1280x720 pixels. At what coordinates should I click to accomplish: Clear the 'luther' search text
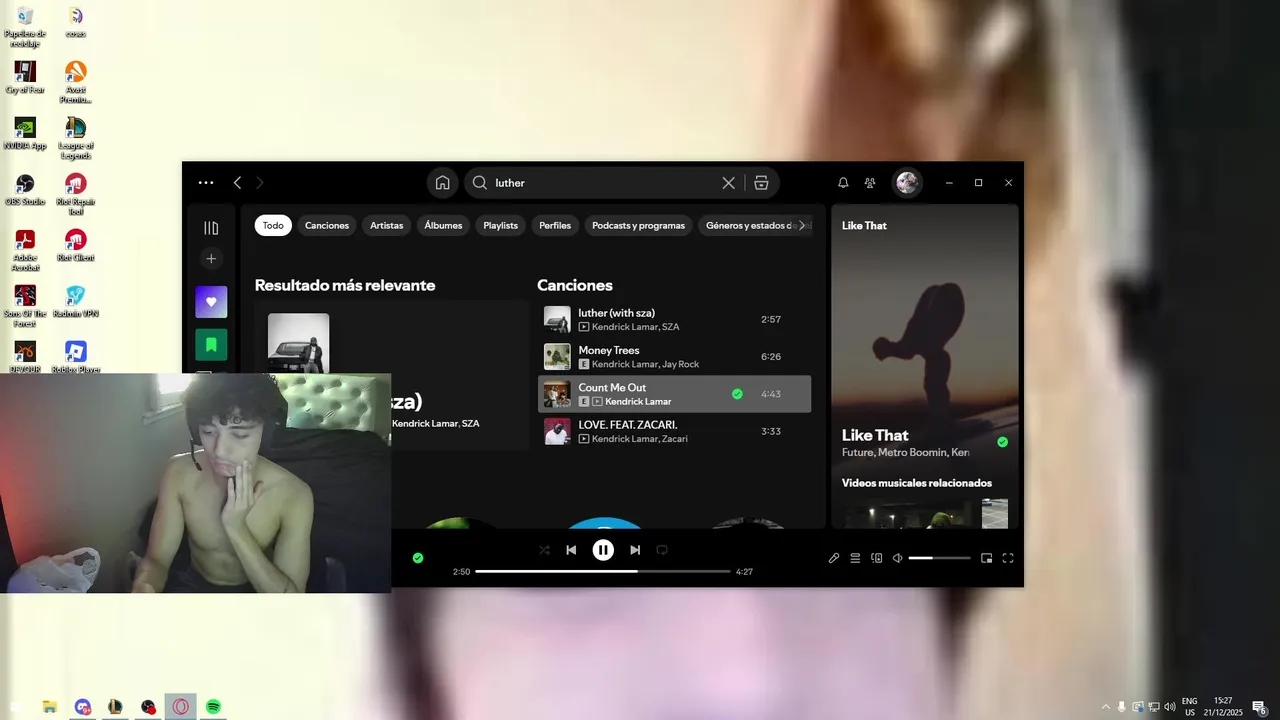click(728, 183)
